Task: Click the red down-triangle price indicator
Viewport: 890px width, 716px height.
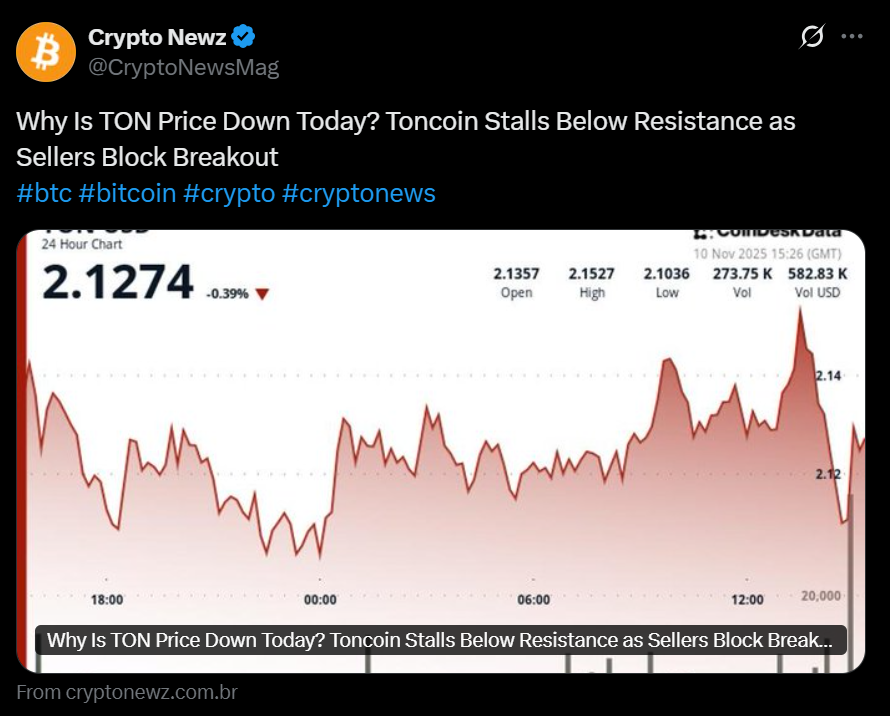Action: point(262,294)
